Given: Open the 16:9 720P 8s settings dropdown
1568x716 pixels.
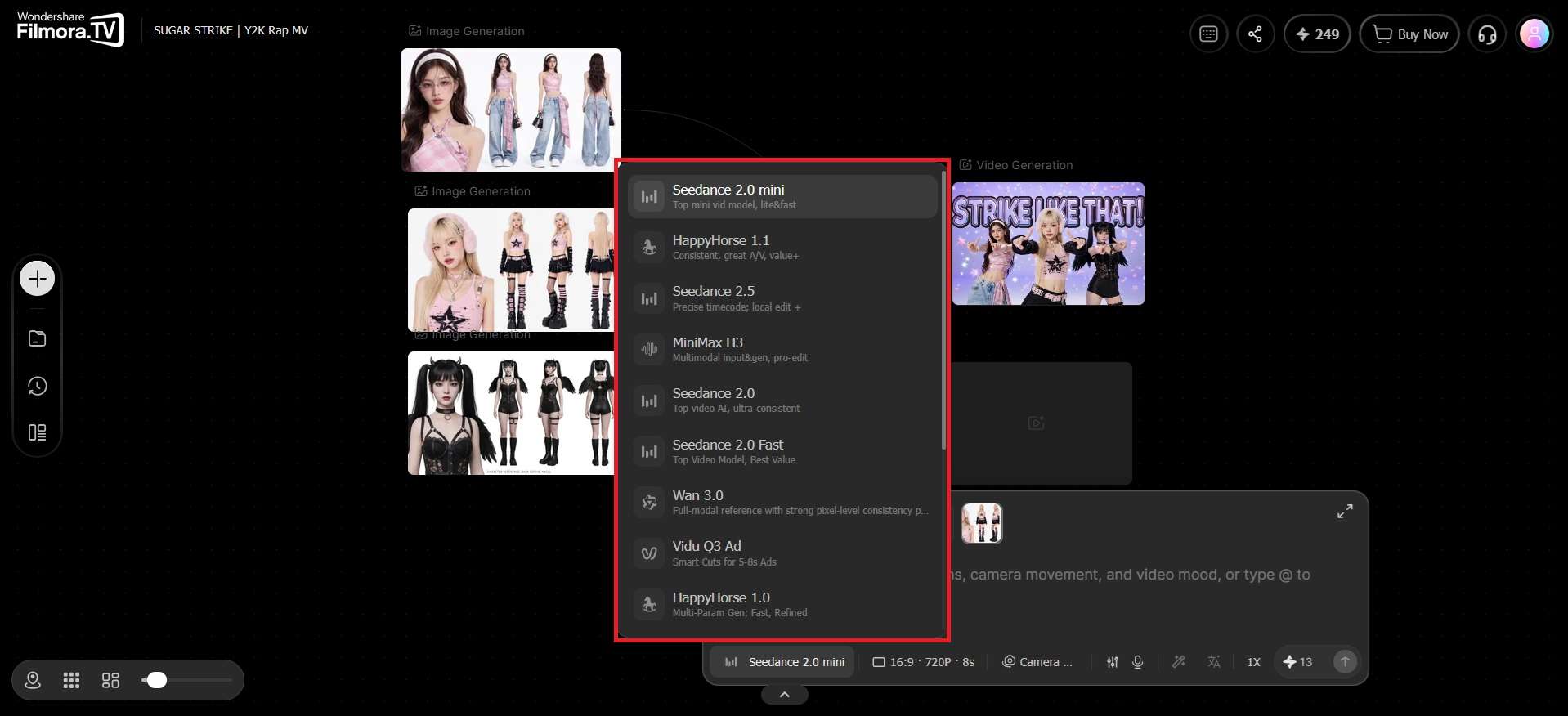Looking at the screenshot, I should (x=923, y=662).
